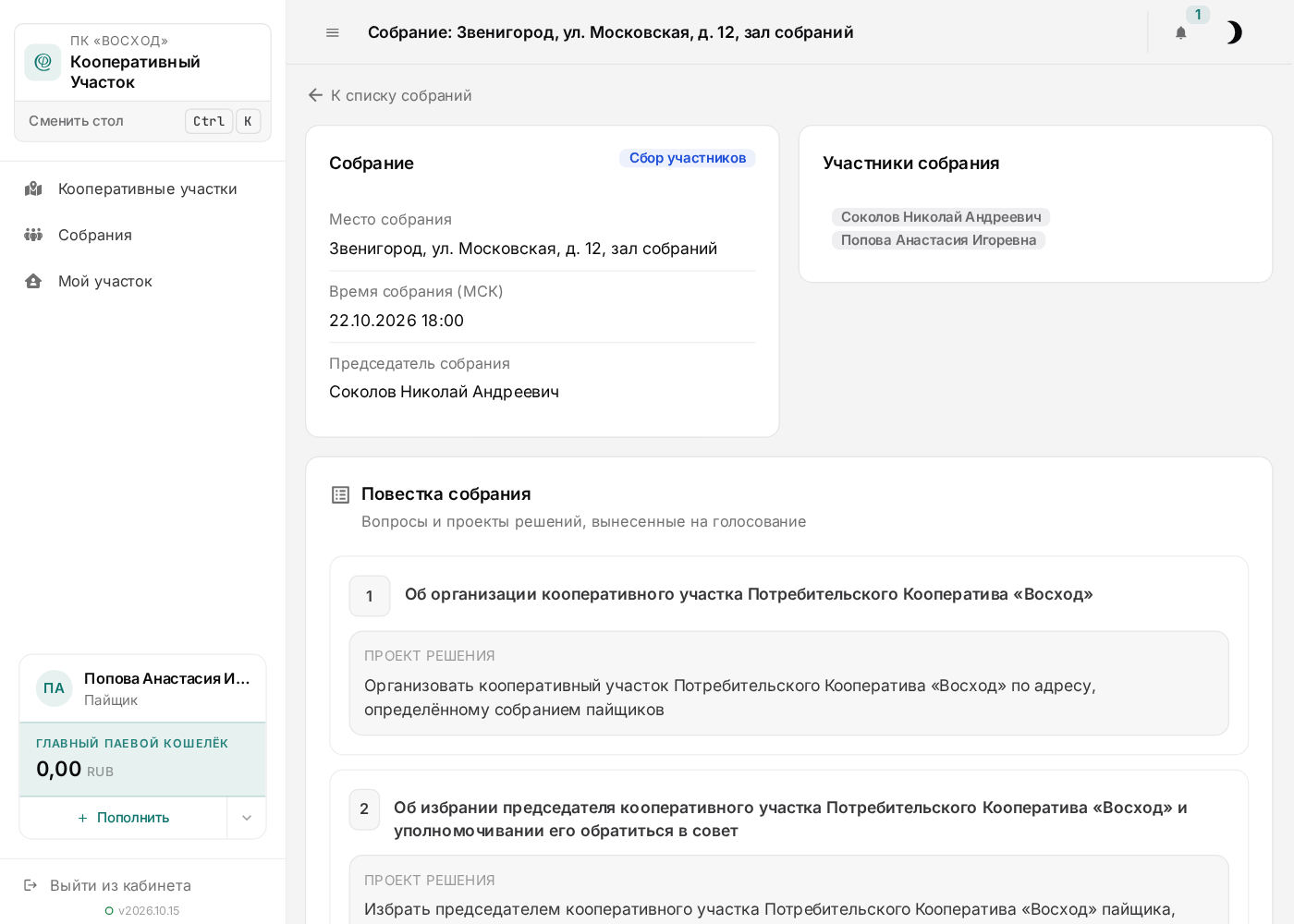
Task: Click agenda title about organizing кооперативного участка
Action: [x=749, y=594]
